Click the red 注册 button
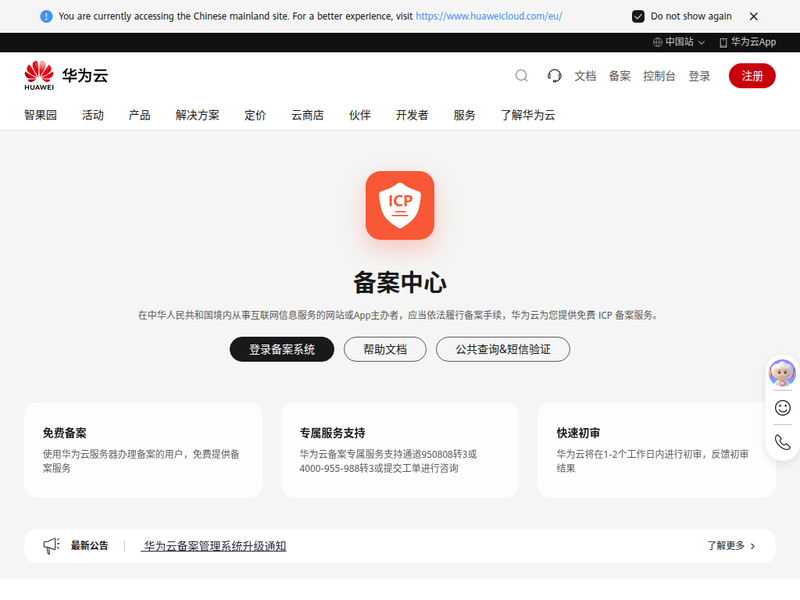This screenshot has height=600, width=800. pyautogui.click(x=752, y=76)
